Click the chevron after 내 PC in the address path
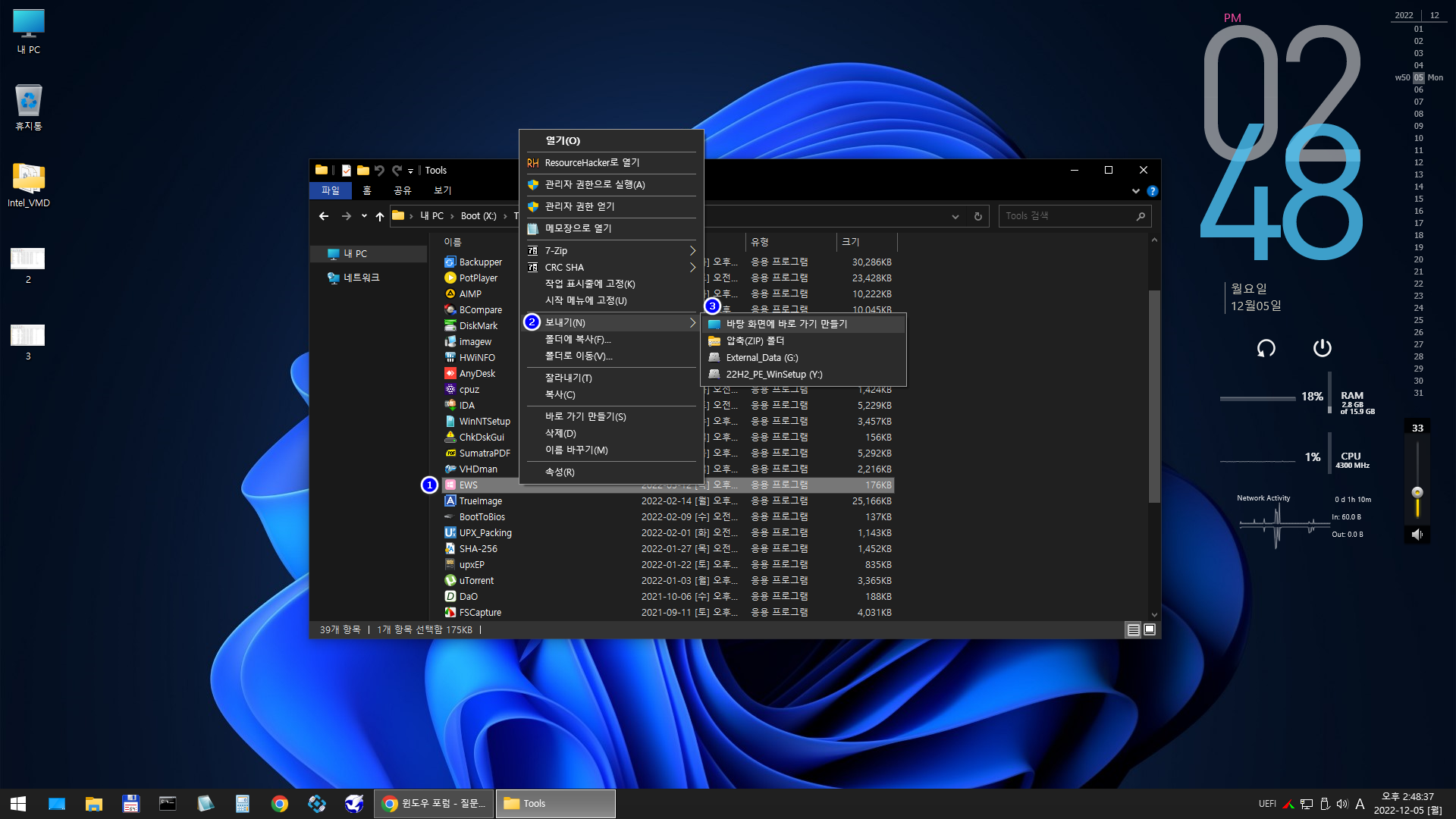 coord(452,217)
